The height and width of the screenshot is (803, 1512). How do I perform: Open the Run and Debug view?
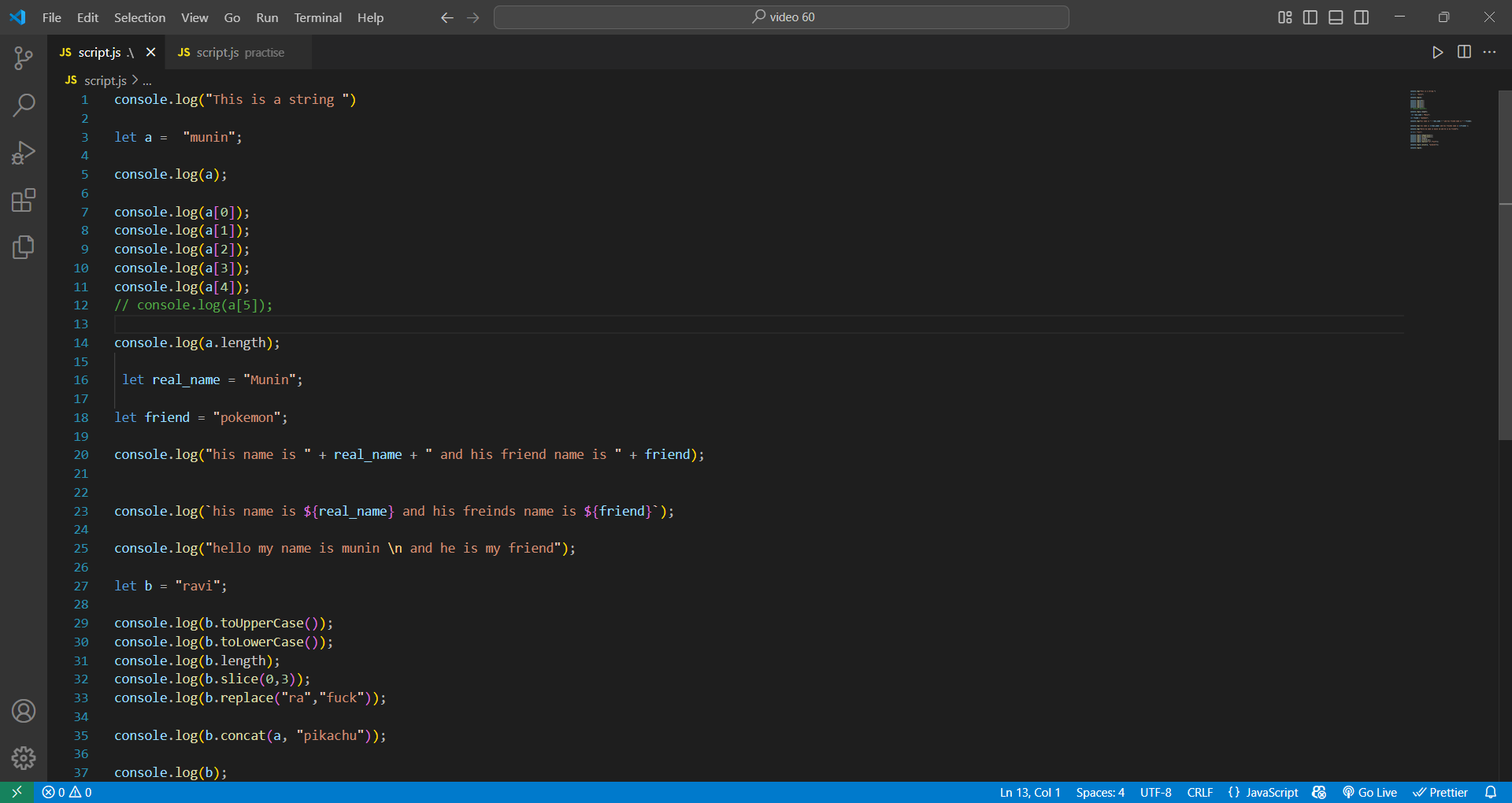[x=24, y=153]
